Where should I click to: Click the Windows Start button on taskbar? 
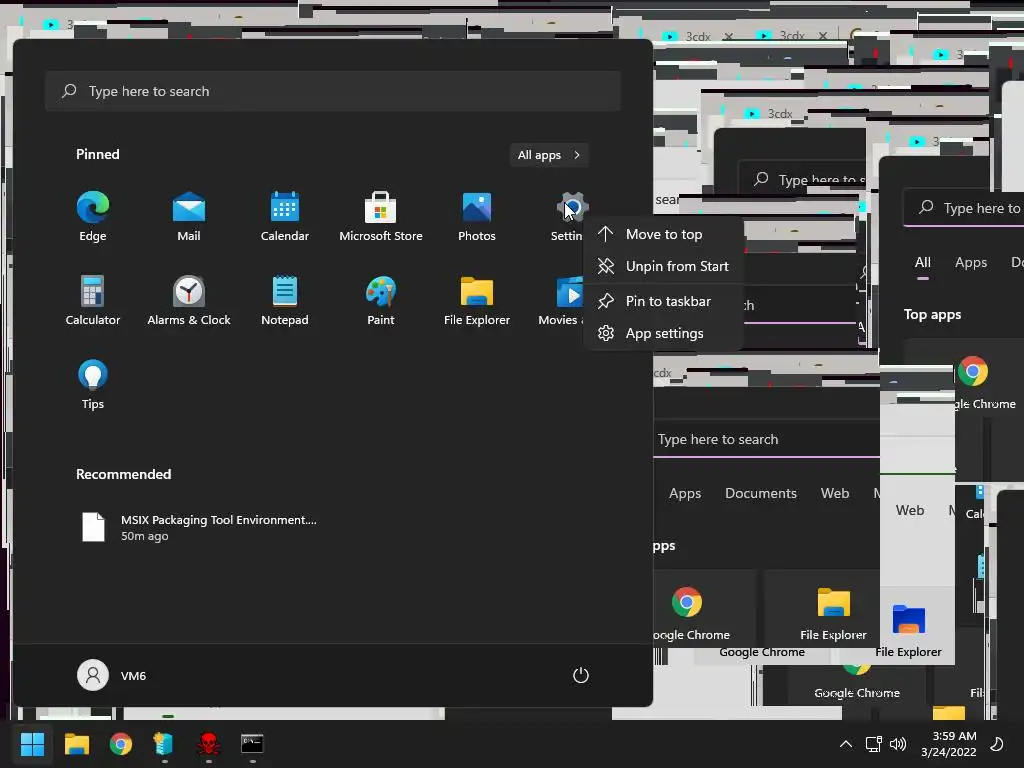click(32, 744)
